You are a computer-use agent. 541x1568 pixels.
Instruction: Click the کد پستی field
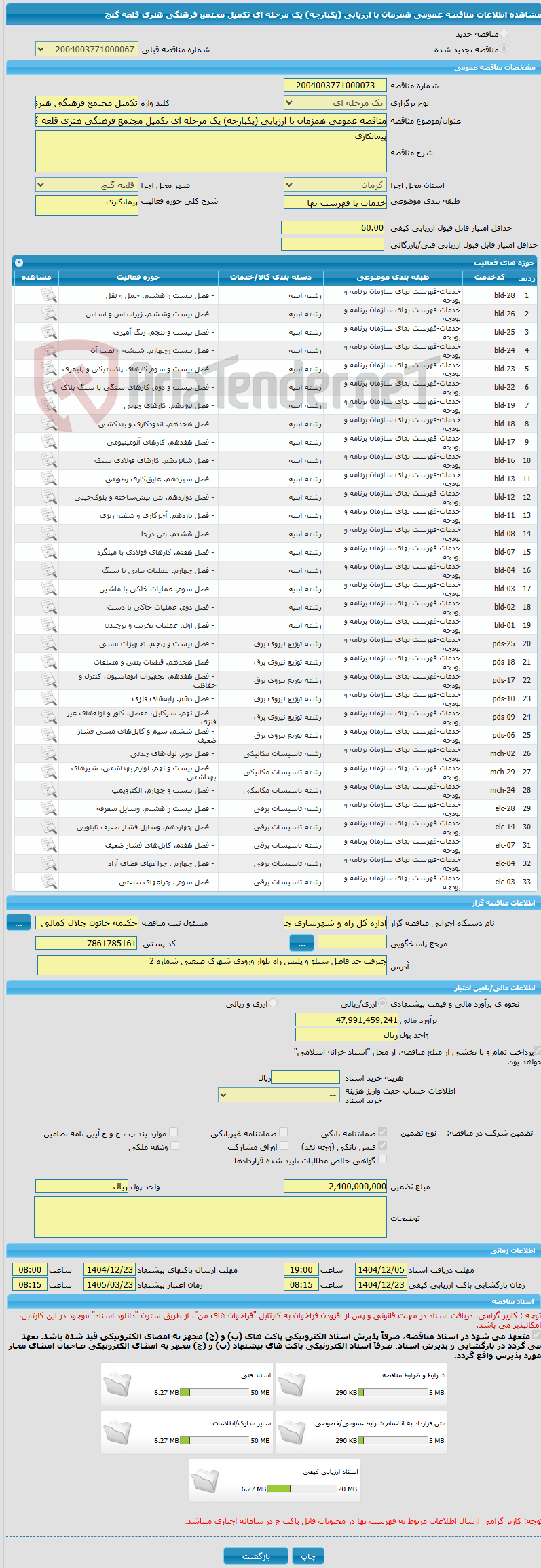click(x=86, y=943)
